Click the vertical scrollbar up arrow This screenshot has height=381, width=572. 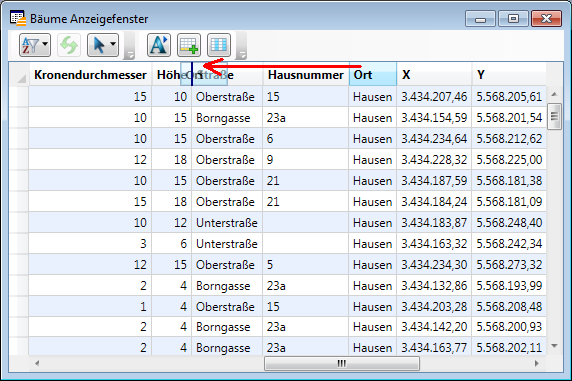(x=554, y=94)
